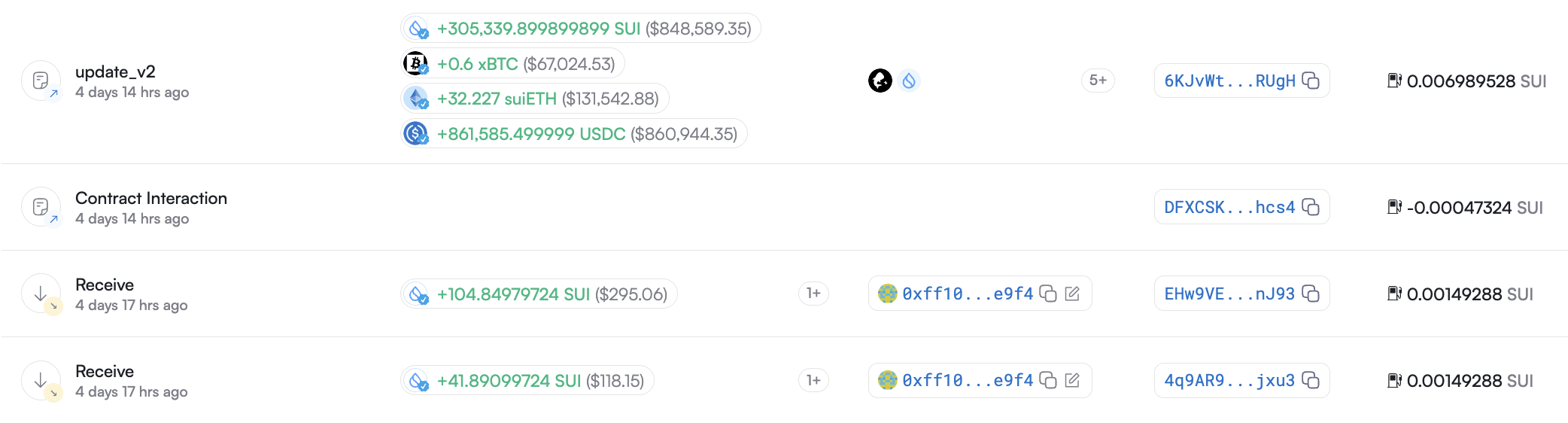
Task: Click the Contract Interaction type icon
Action: [41, 207]
